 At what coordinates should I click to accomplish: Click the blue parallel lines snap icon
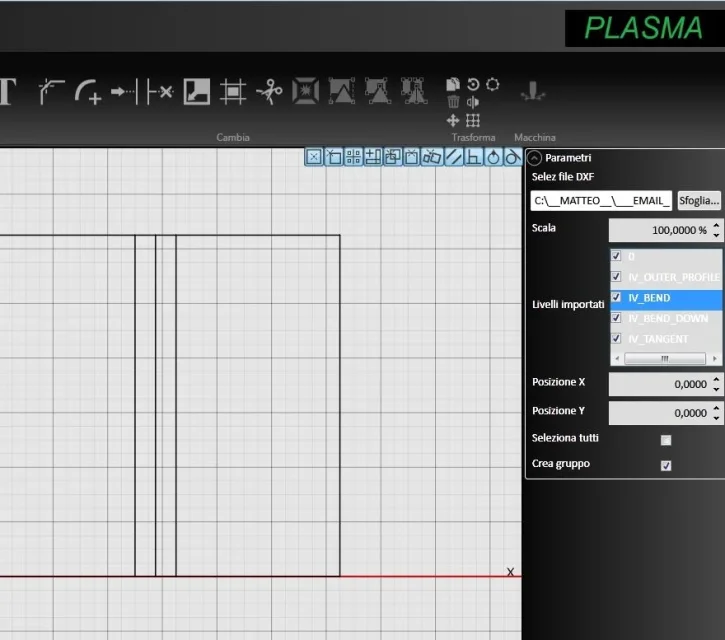(454, 157)
